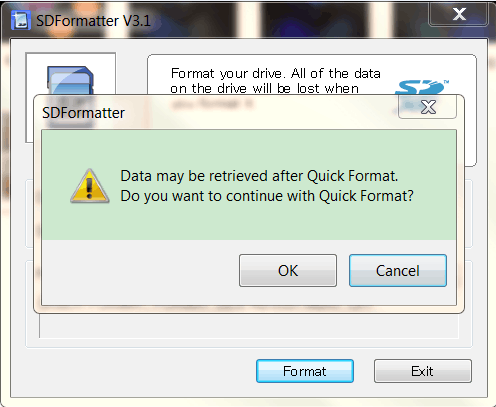Click the 'Format your drive' description text
Image resolution: width=496 pixels, height=407 pixels.
276,73
